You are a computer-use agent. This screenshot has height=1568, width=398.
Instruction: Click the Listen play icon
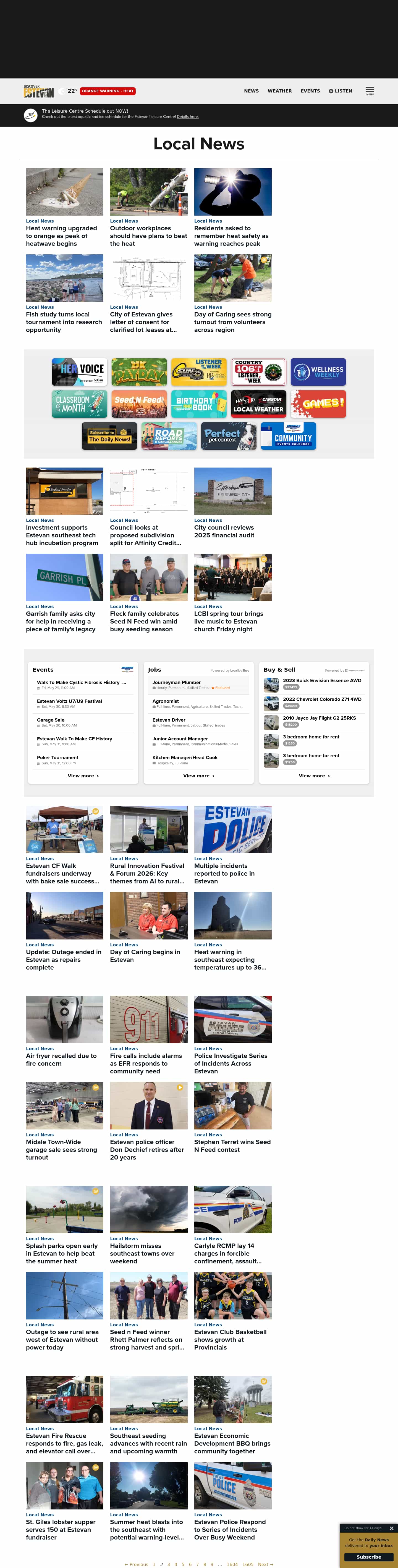tap(331, 91)
